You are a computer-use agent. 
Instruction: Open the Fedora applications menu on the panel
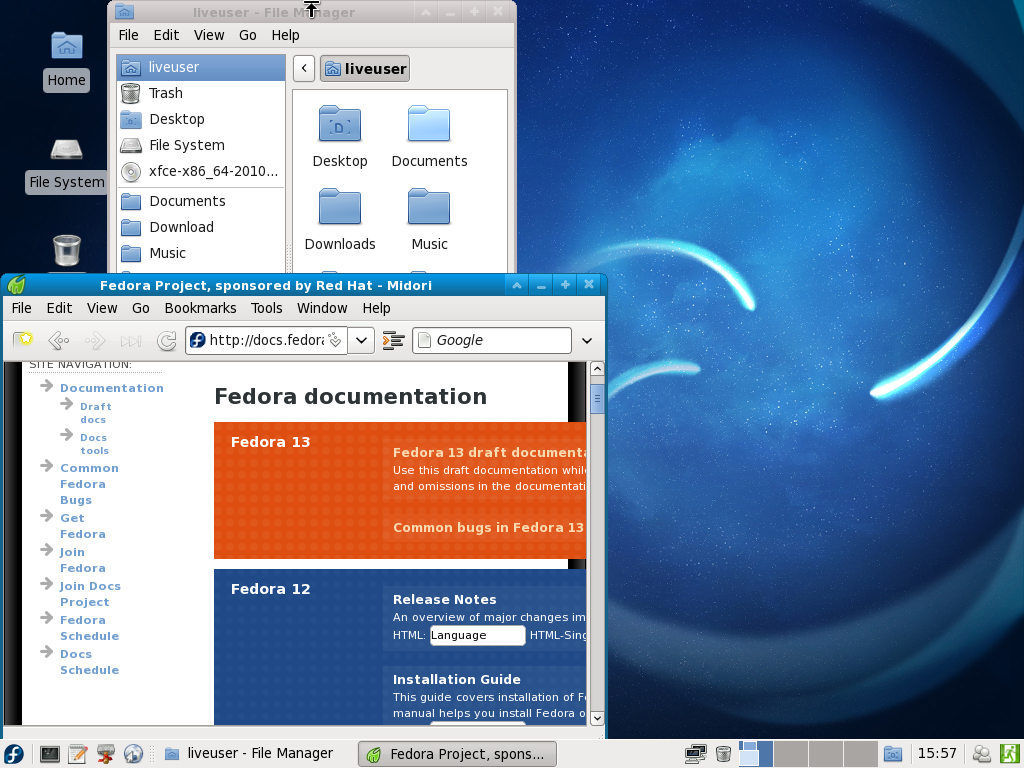click(x=14, y=754)
